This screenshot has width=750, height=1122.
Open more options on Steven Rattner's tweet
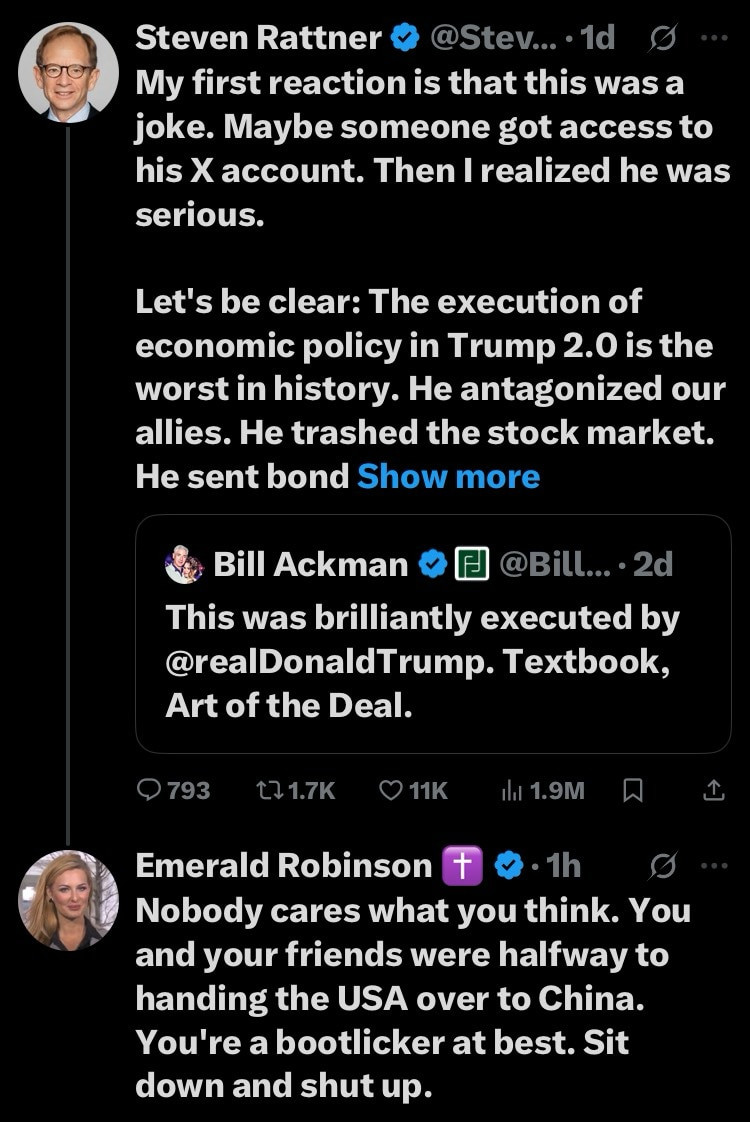pos(715,39)
